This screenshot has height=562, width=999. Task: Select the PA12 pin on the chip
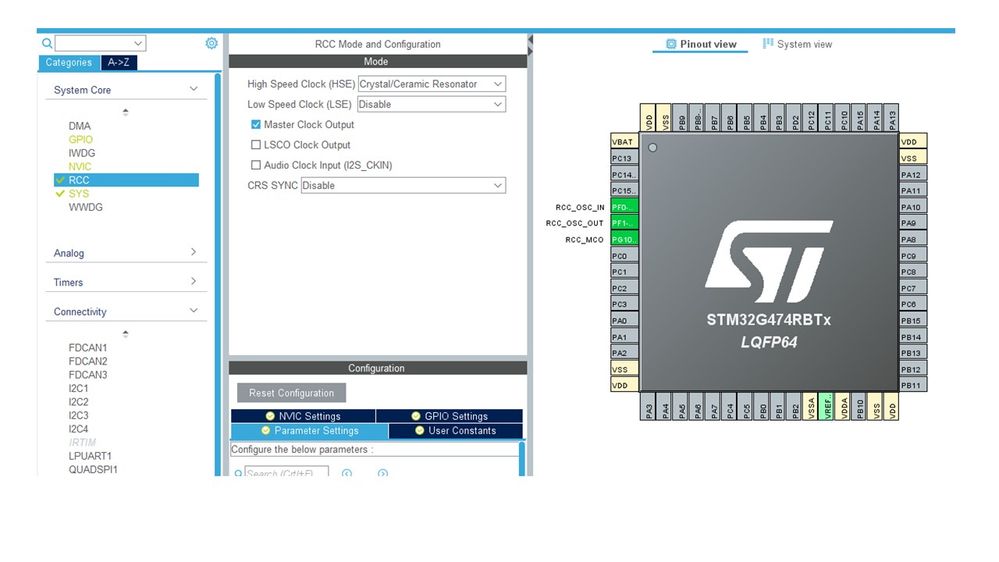click(x=913, y=174)
